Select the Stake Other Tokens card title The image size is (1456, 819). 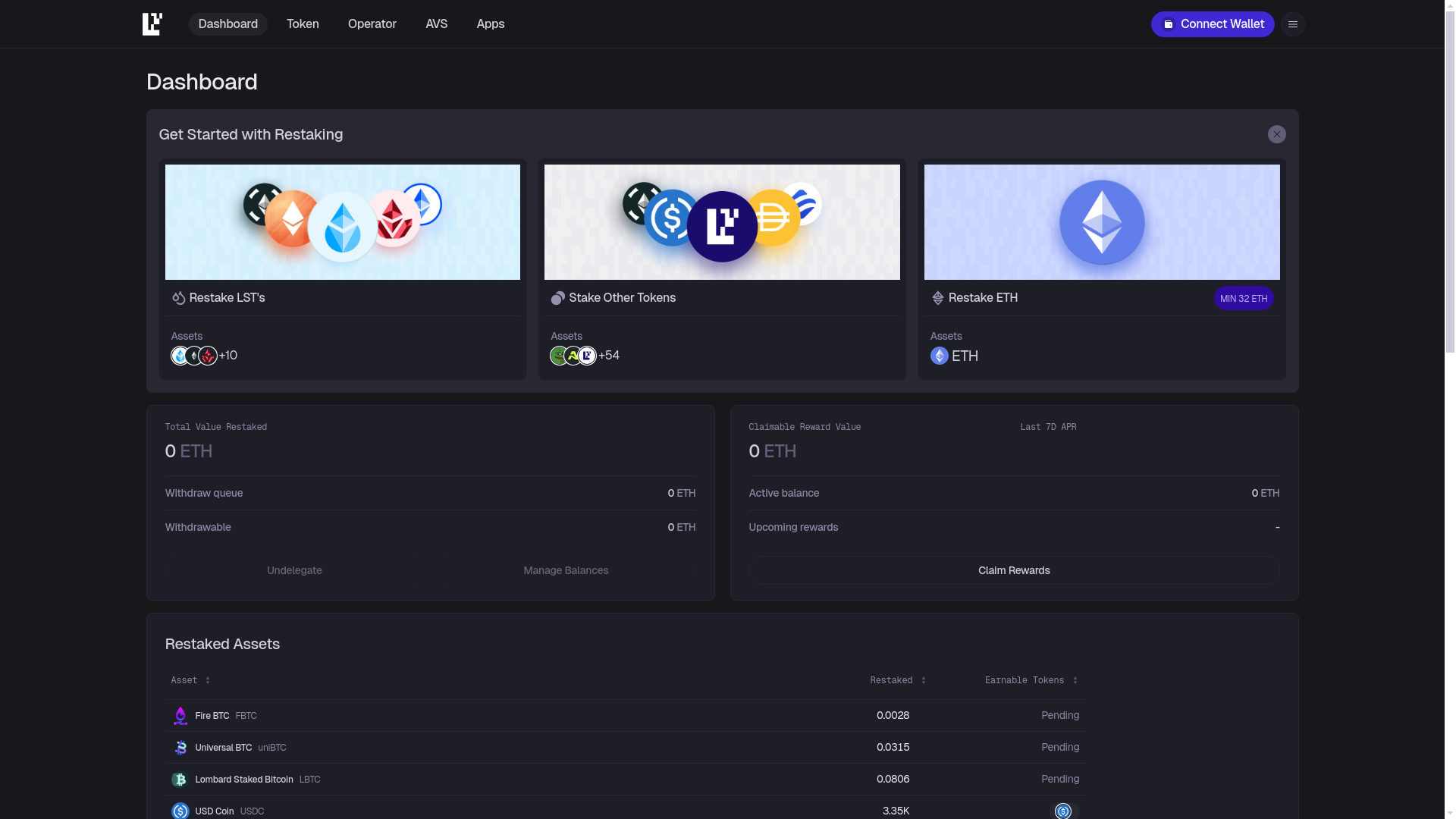[x=623, y=298]
